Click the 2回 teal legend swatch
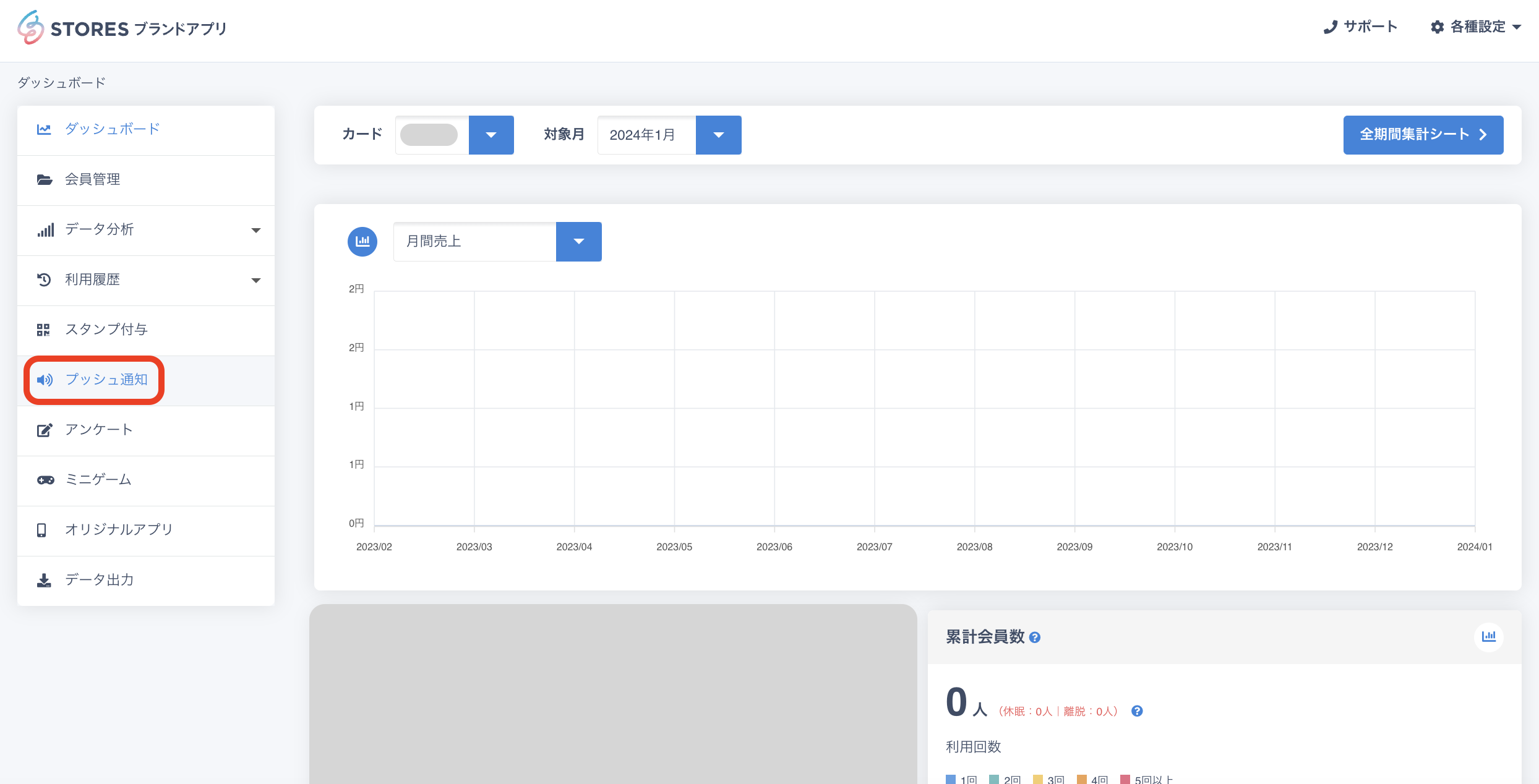This screenshot has width=1539, height=784. (x=994, y=779)
